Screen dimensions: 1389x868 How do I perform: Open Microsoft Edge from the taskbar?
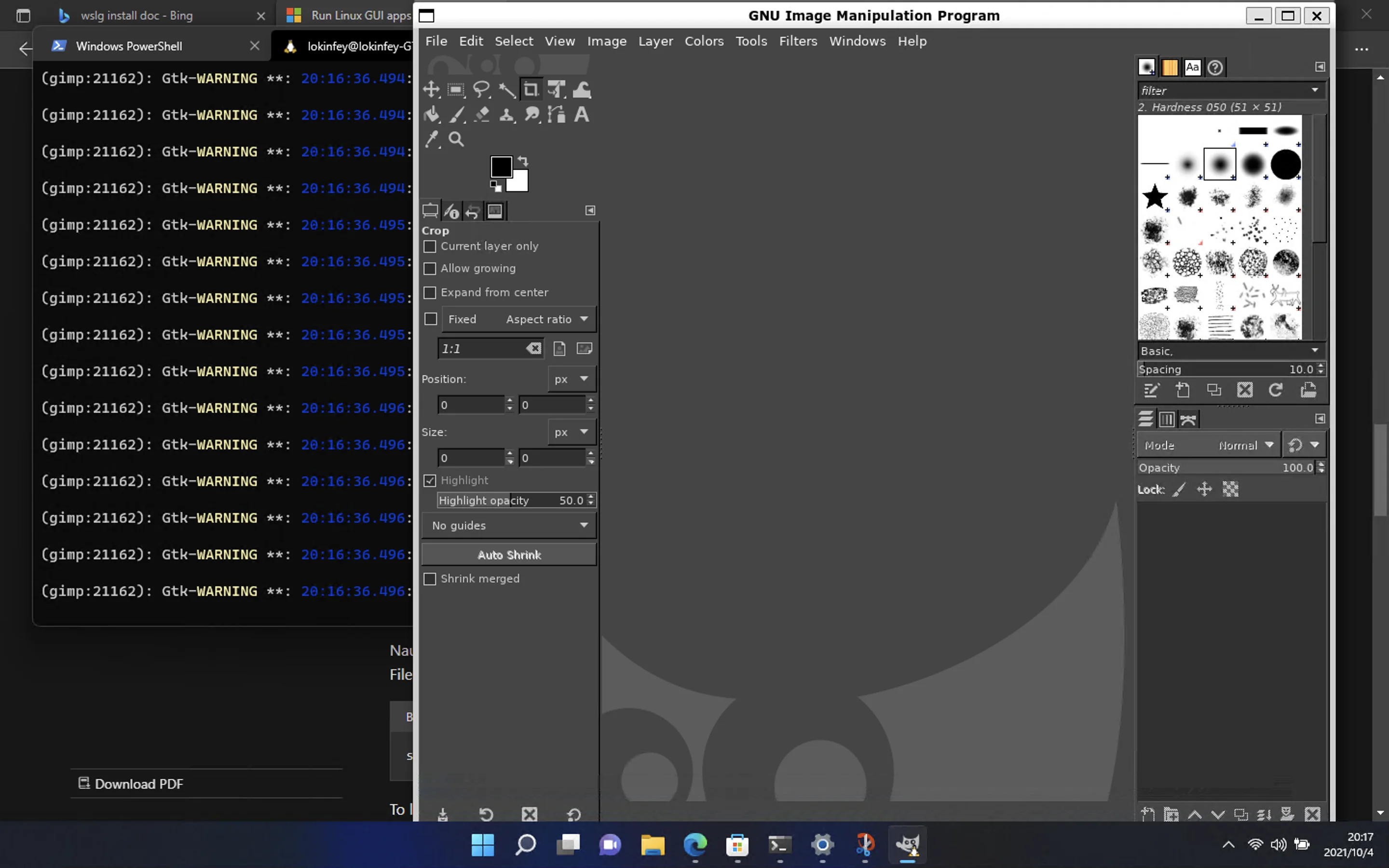[x=695, y=844]
